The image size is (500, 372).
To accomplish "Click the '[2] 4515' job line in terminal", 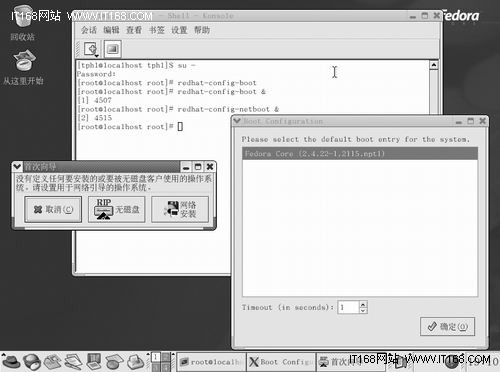I will [95, 118].
